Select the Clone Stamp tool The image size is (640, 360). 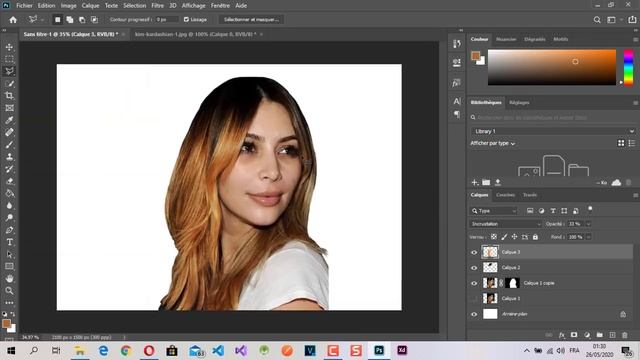point(9,157)
